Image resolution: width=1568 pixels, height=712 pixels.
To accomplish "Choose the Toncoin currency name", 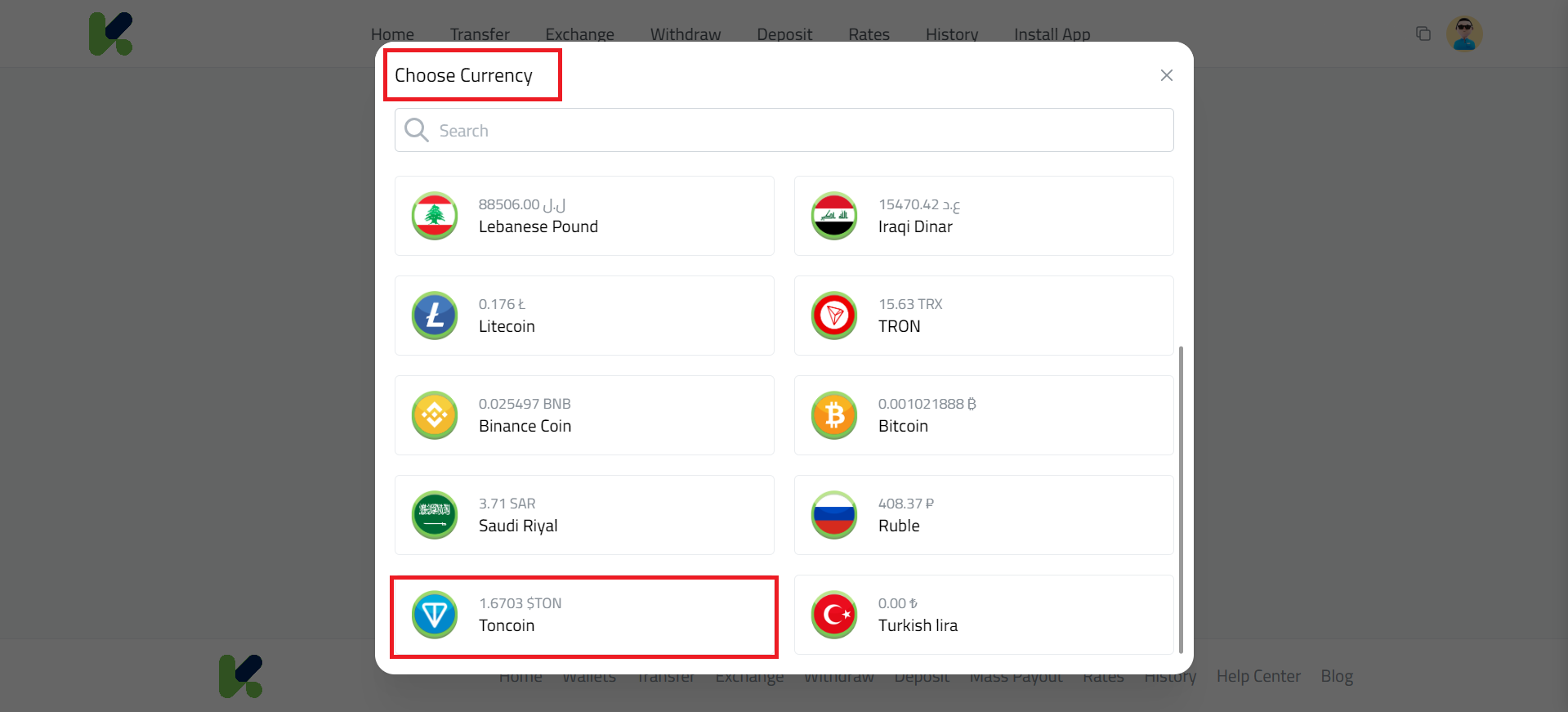I will click(507, 625).
